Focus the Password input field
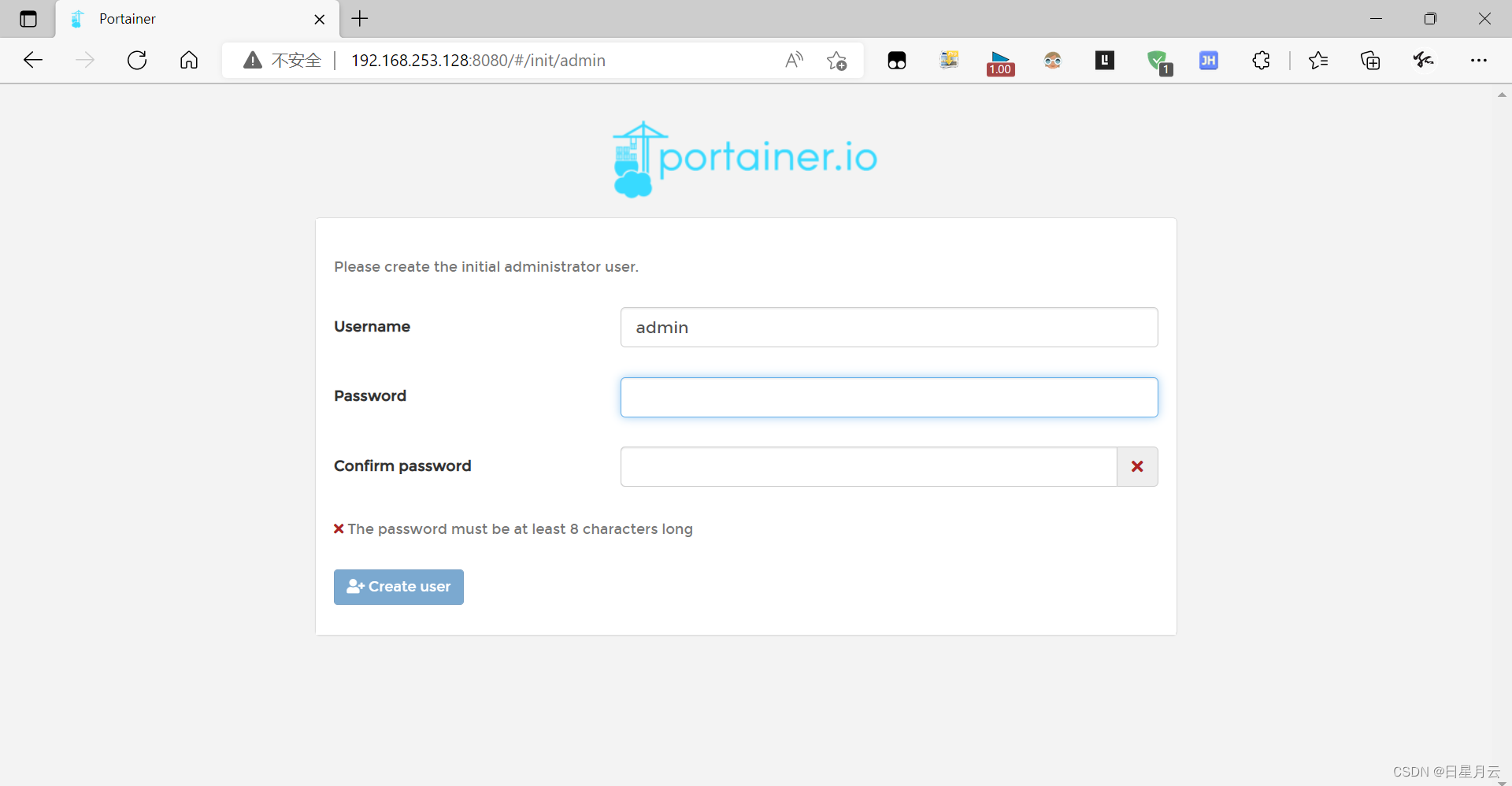 [888, 397]
